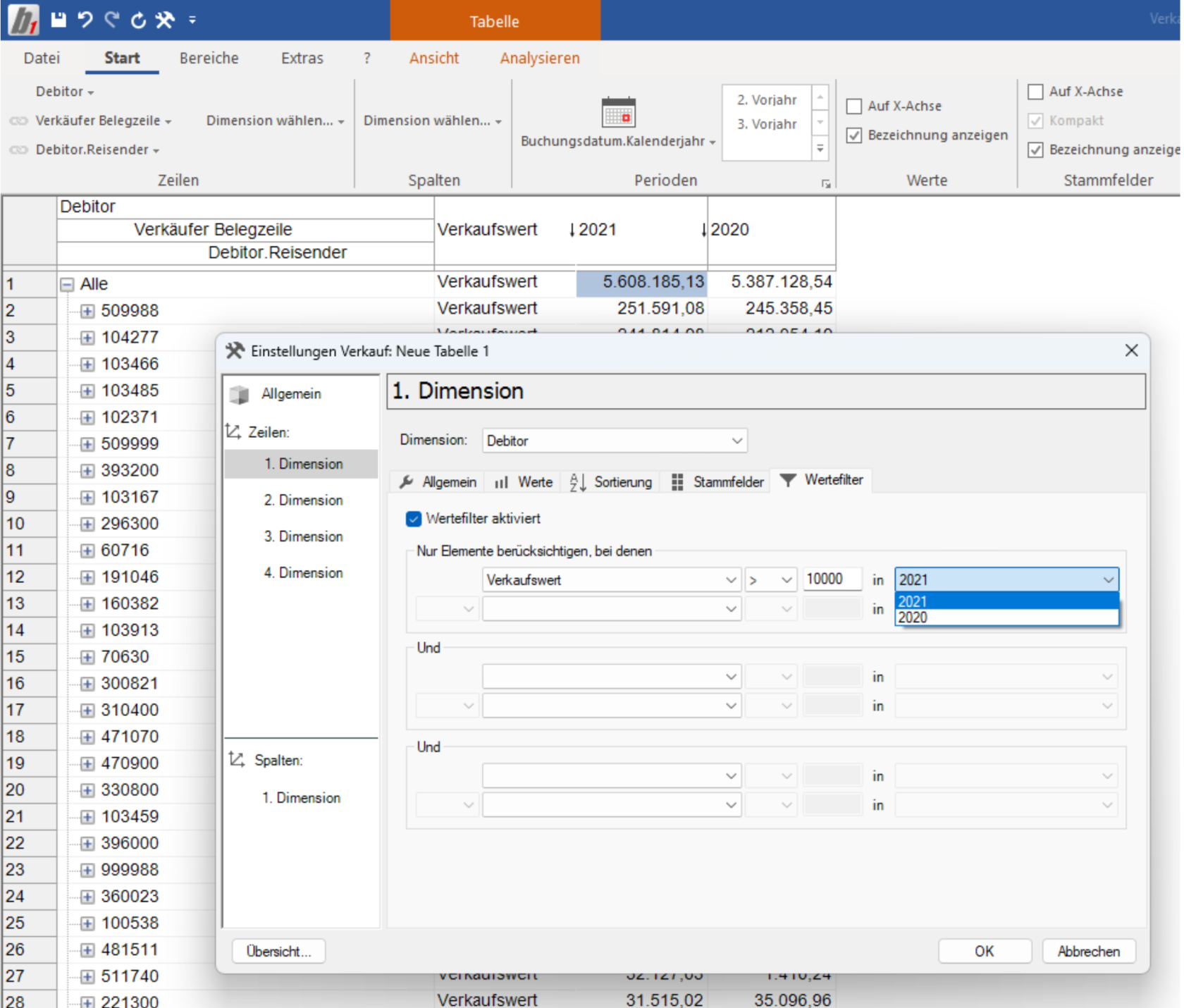Click the Redo arrow icon

[112, 20]
